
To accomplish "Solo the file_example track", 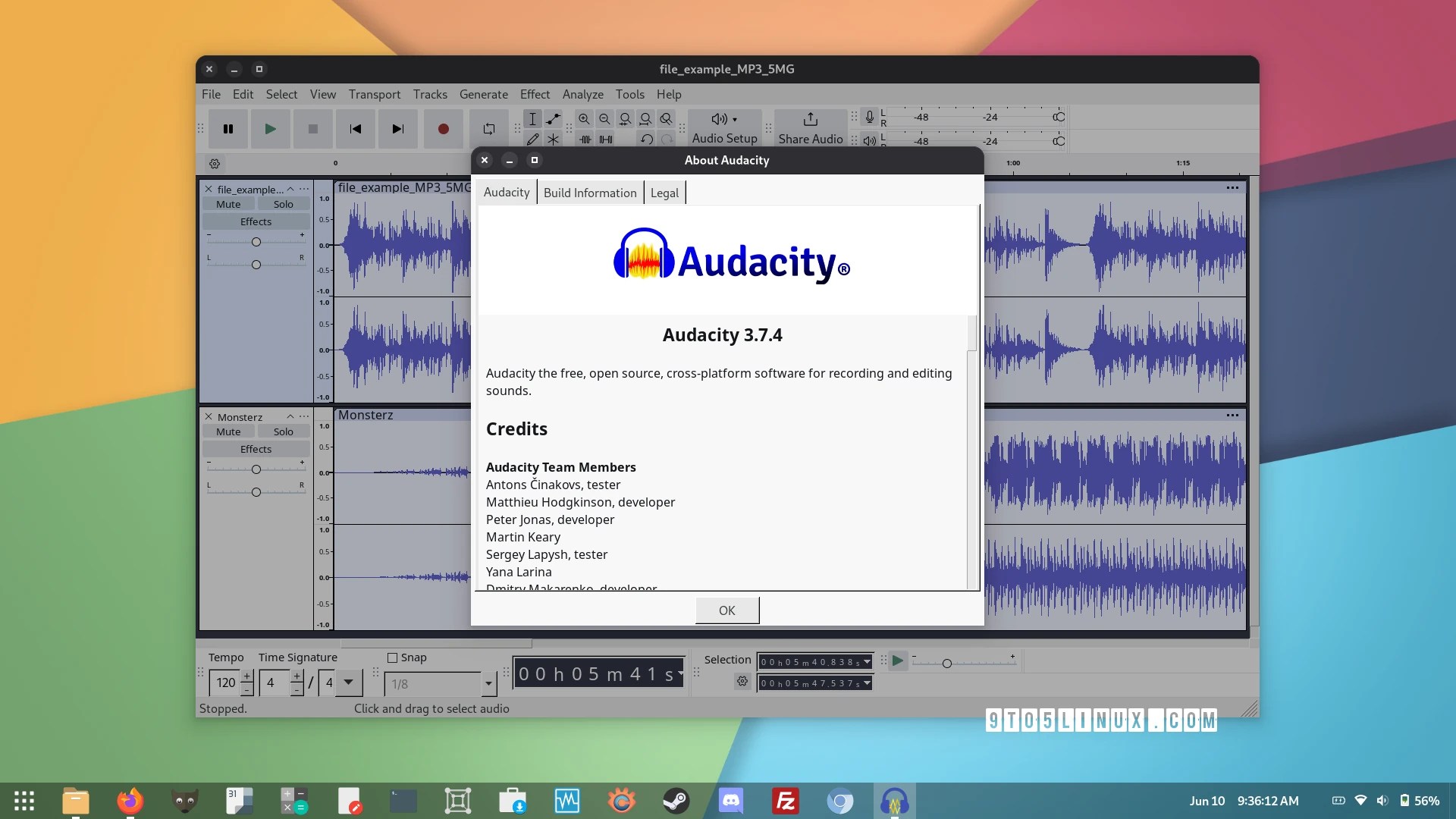I will tap(283, 204).
